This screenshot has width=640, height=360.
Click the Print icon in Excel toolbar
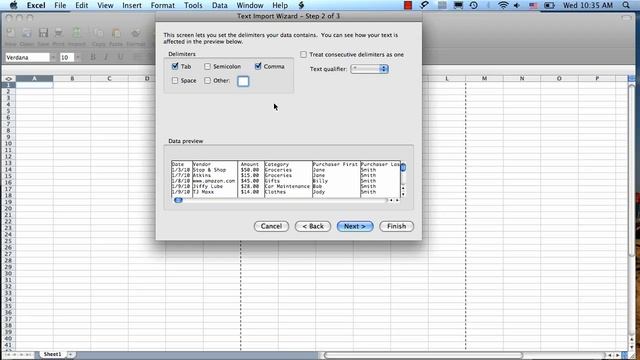tap(59, 33)
